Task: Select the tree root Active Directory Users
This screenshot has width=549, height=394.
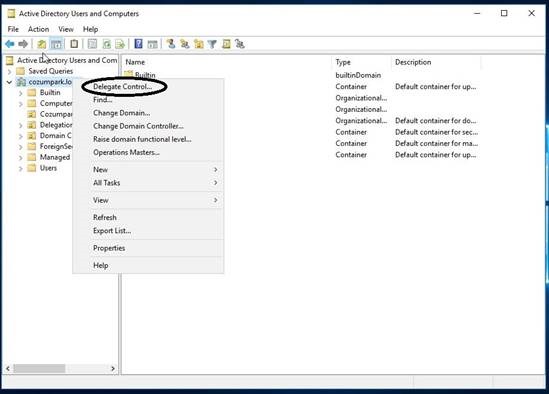Action: click(x=67, y=60)
